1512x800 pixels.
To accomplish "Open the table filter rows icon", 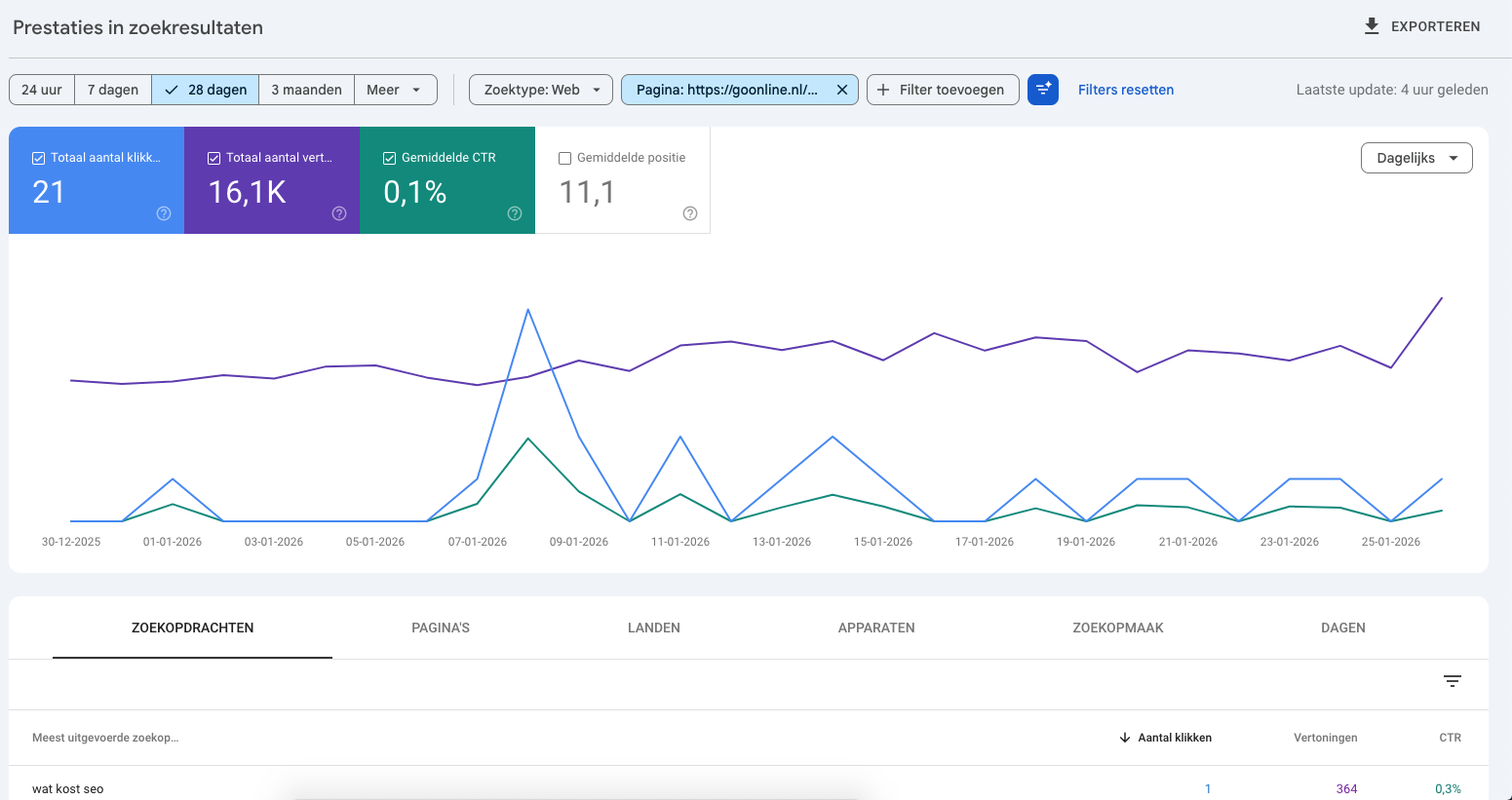I will pos(1453,681).
